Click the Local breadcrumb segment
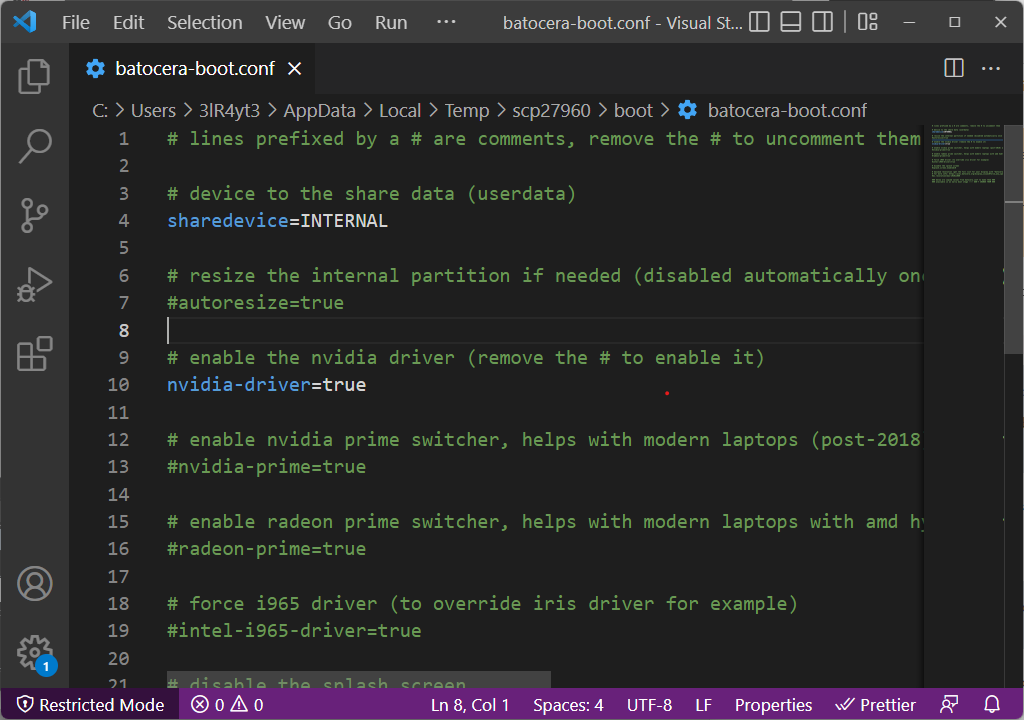The width and height of the screenshot is (1024, 720). coord(400,110)
